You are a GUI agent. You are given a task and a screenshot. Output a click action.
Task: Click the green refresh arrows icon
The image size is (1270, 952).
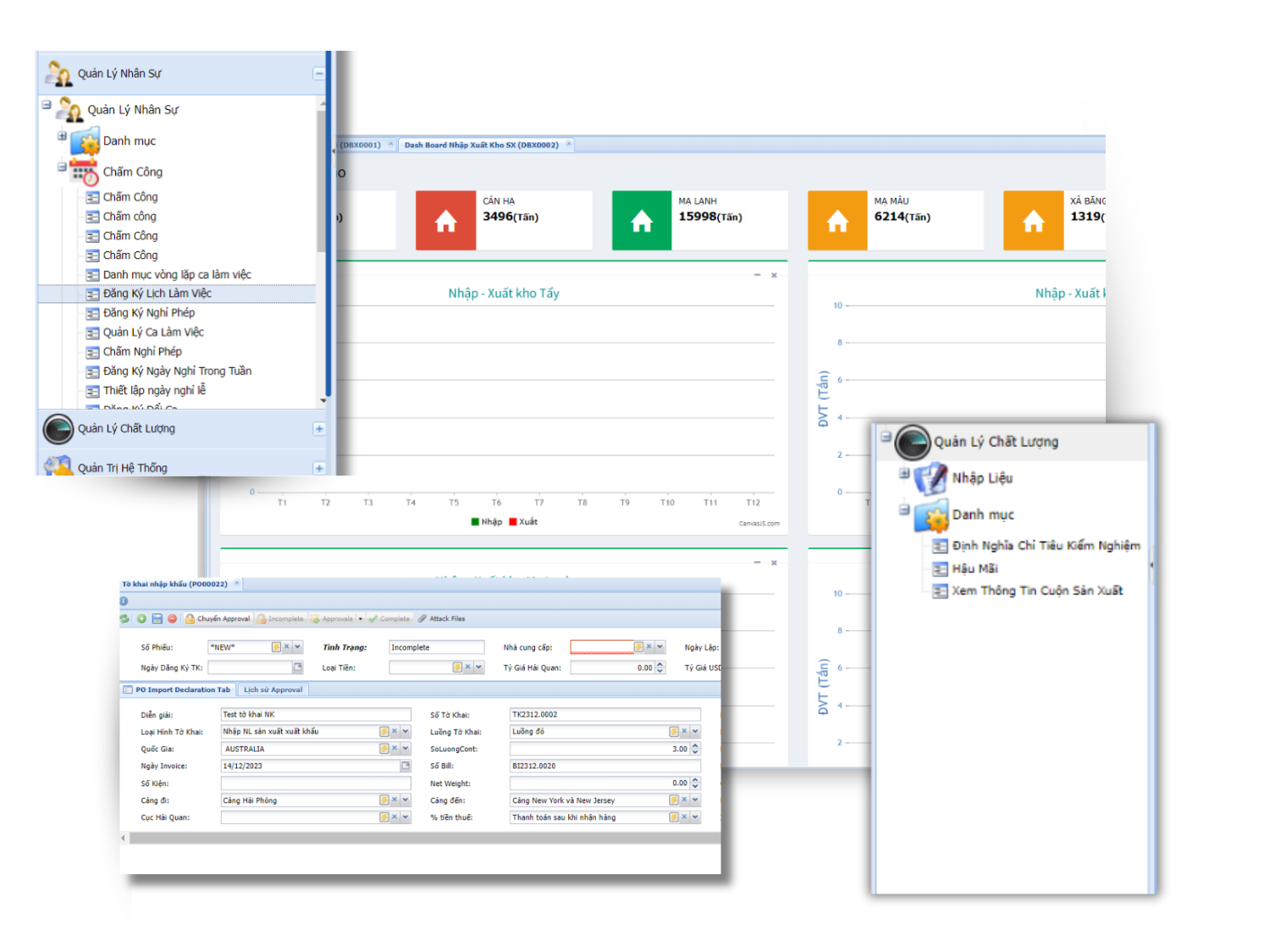click(124, 619)
